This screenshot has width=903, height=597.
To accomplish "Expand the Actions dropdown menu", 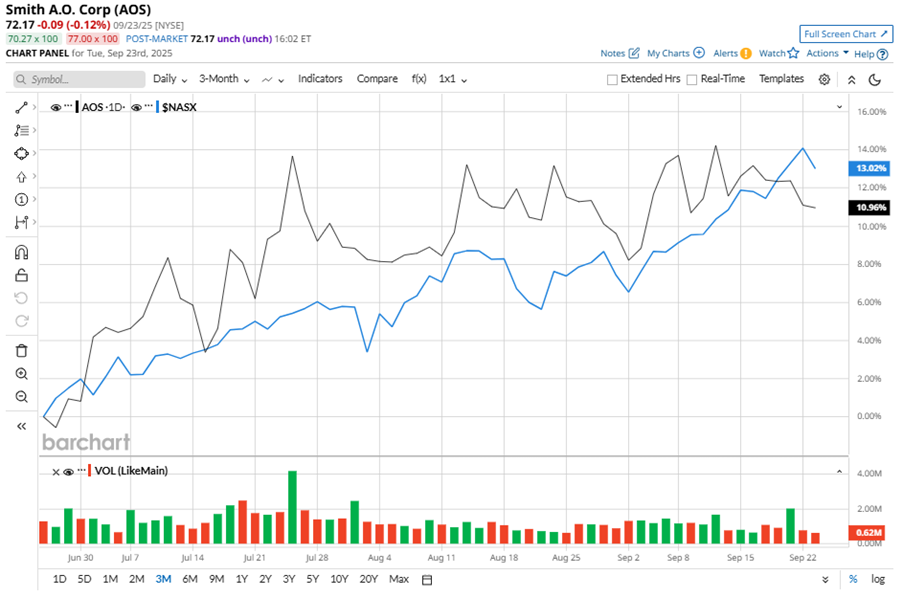I will click(x=827, y=53).
